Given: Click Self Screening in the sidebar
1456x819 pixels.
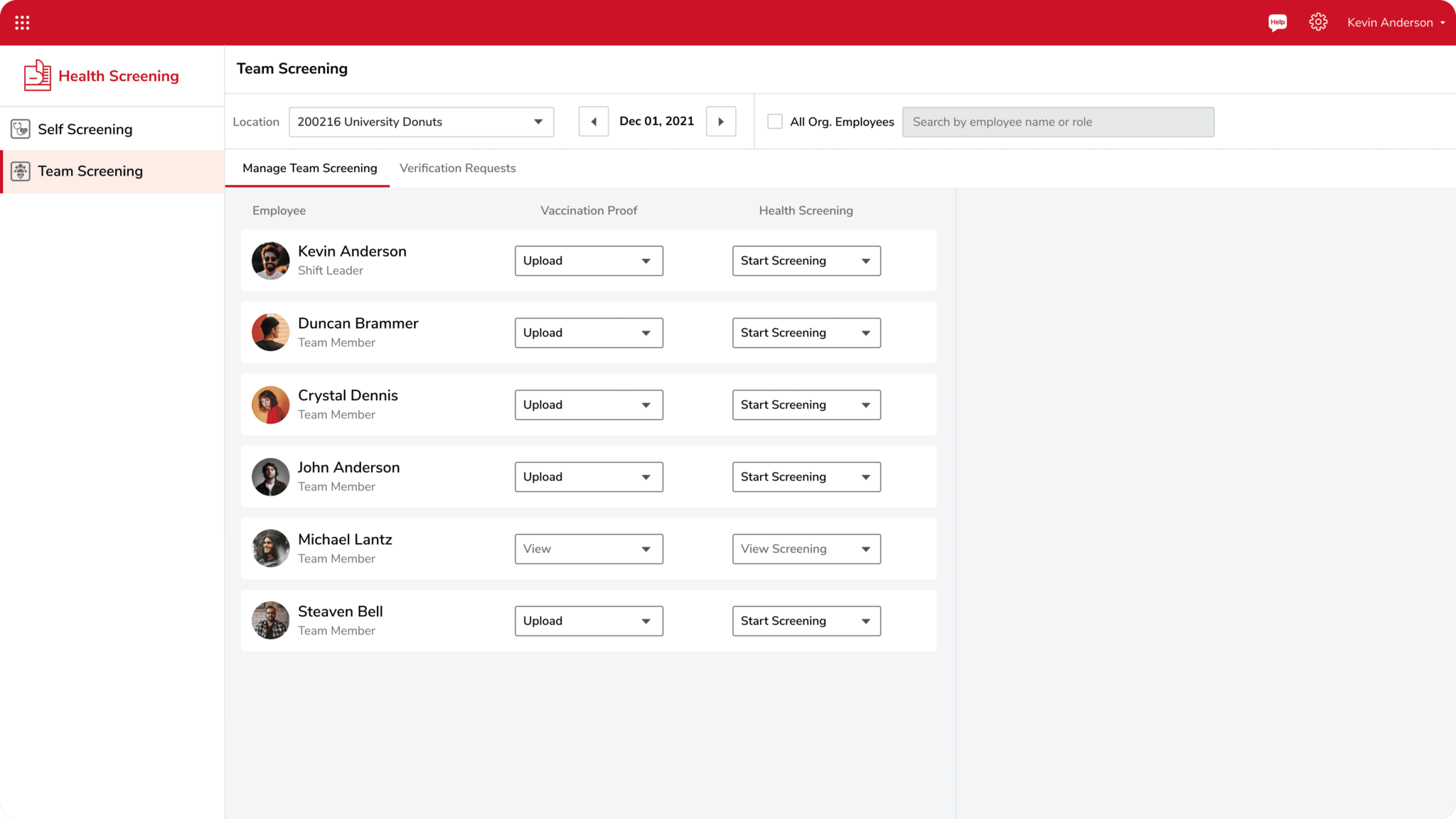Looking at the screenshot, I should coord(85,129).
